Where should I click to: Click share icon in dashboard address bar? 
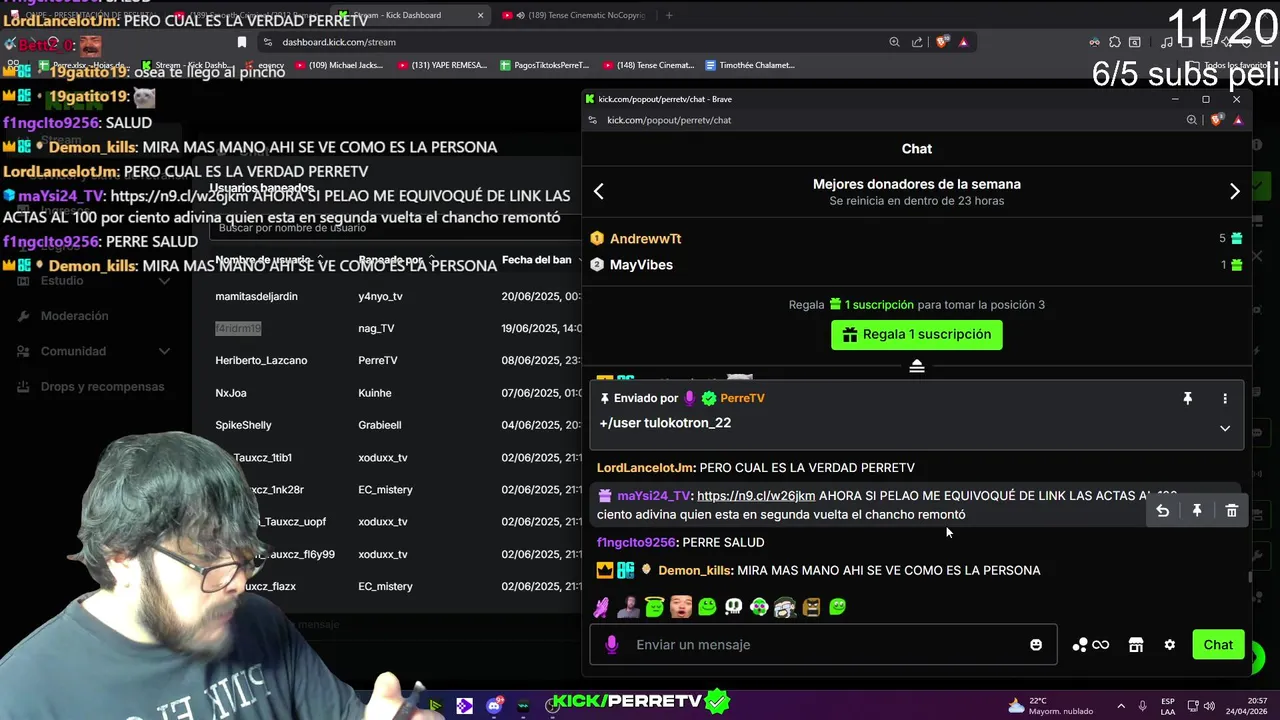click(x=917, y=42)
